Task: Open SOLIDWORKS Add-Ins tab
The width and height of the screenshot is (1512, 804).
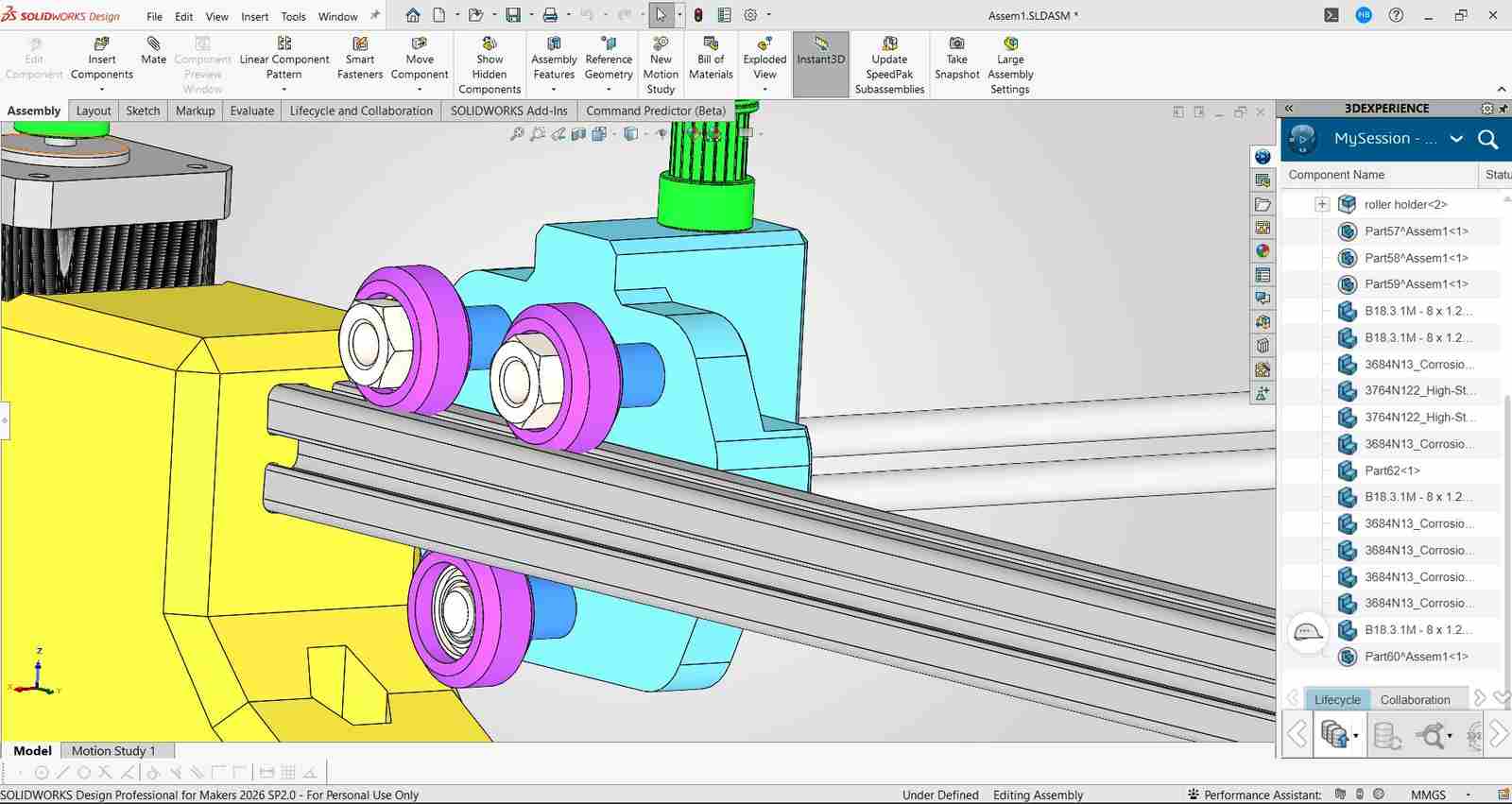Action: [508, 111]
